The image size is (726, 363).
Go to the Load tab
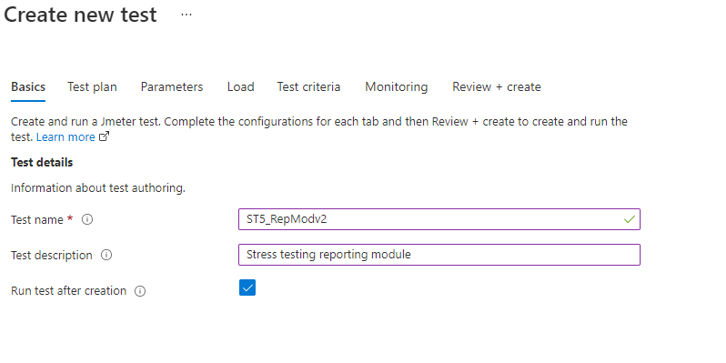point(240,87)
